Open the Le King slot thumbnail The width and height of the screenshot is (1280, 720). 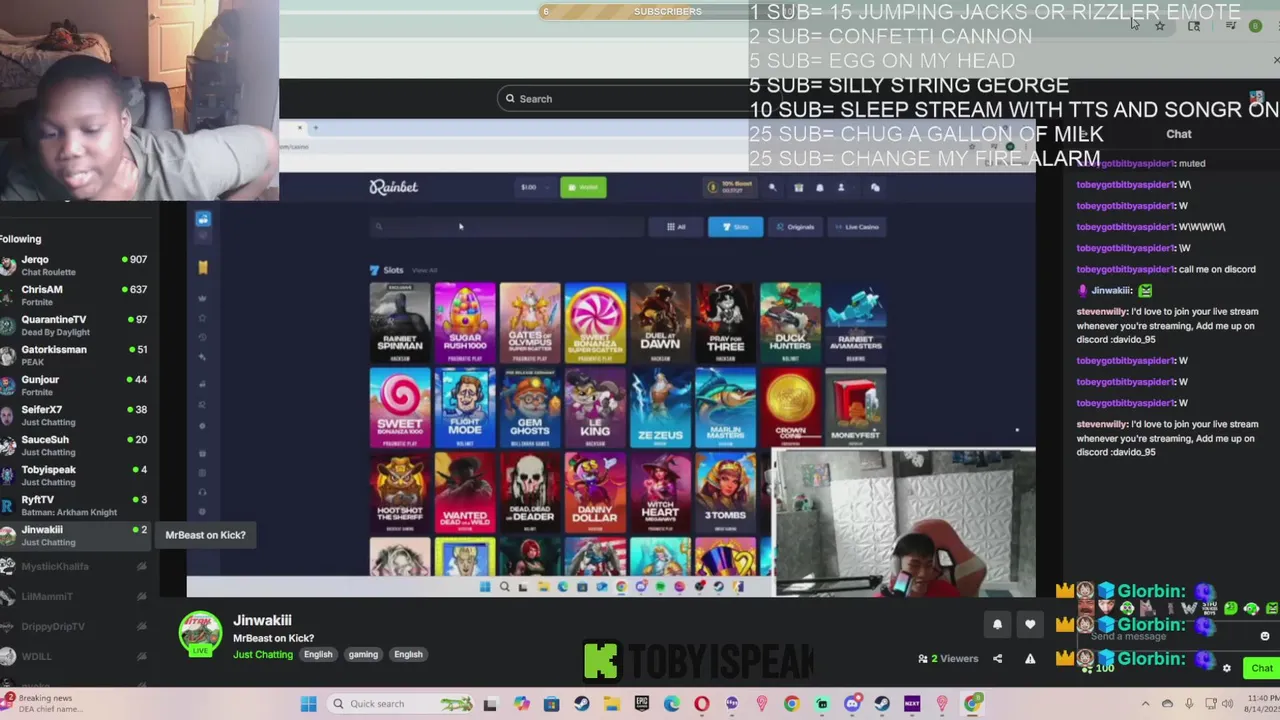point(595,407)
